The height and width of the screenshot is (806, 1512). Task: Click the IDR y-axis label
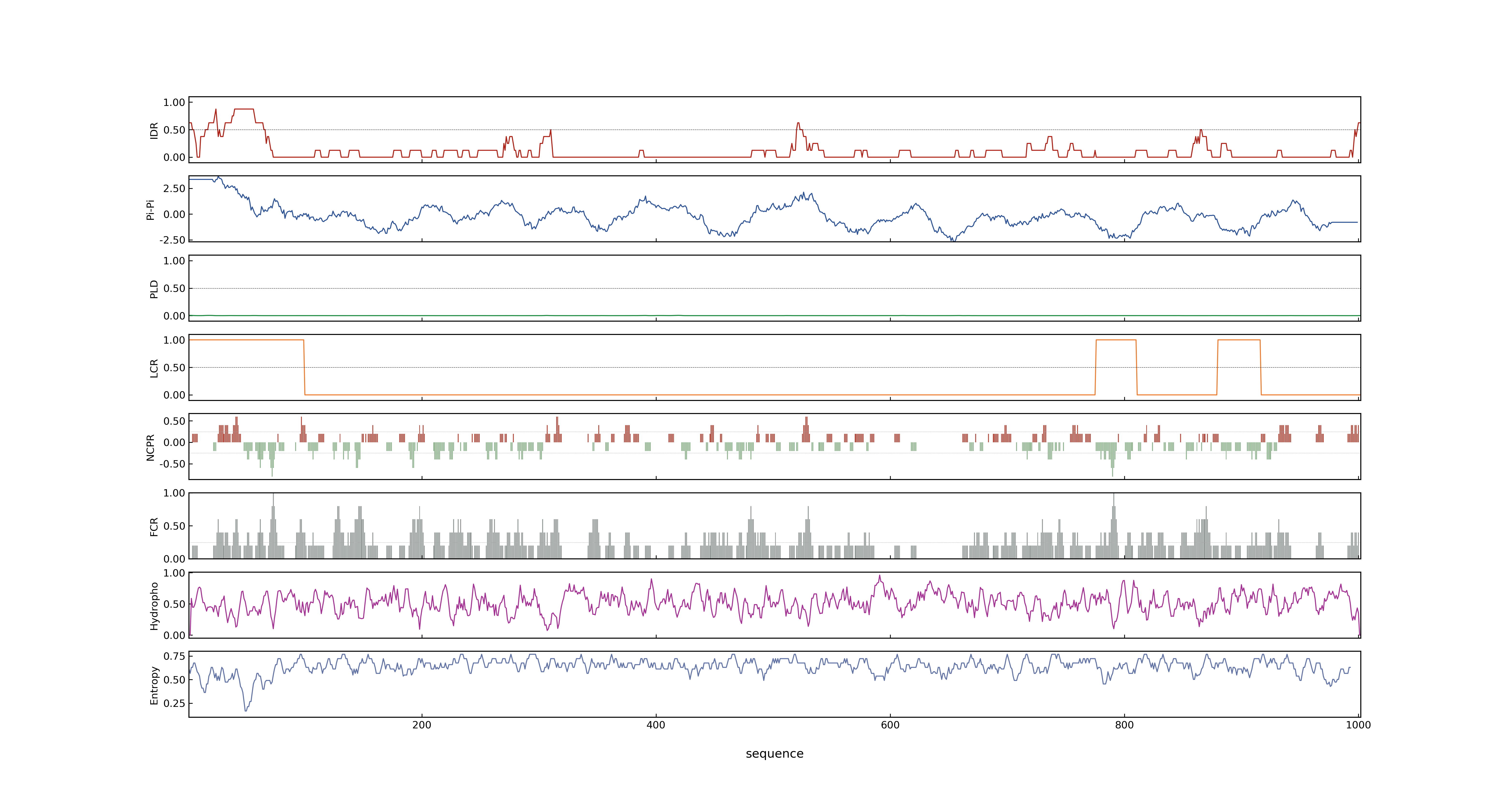[154, 130]
